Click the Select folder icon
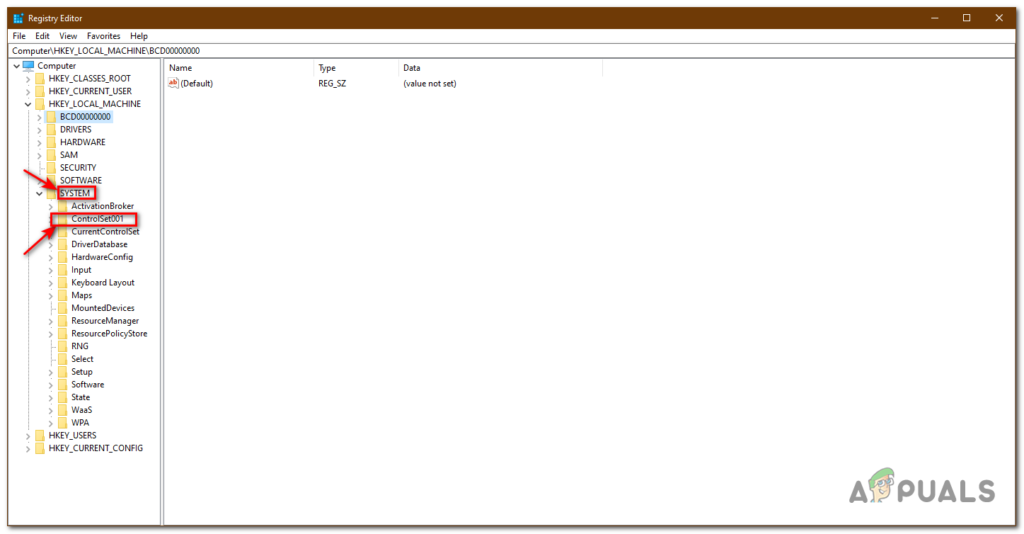 click(63, 359)
